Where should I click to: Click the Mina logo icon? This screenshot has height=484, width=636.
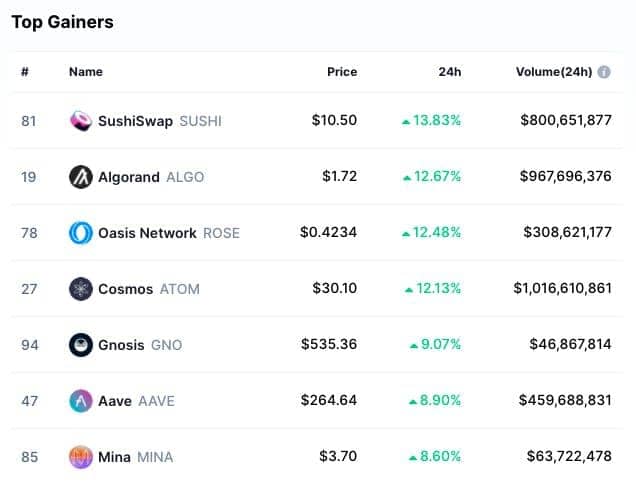coord(81,457)
